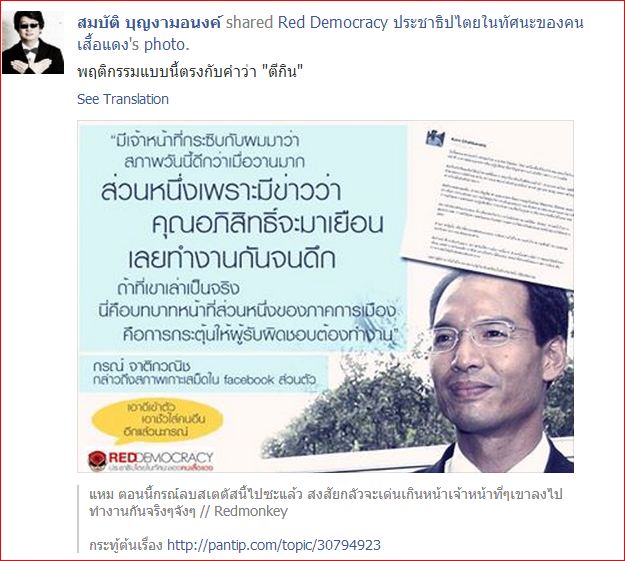This screenshot has width=625, height=561.
Task: Open the pantip.com topic 30794923 link
Action: tap(274, 545)
